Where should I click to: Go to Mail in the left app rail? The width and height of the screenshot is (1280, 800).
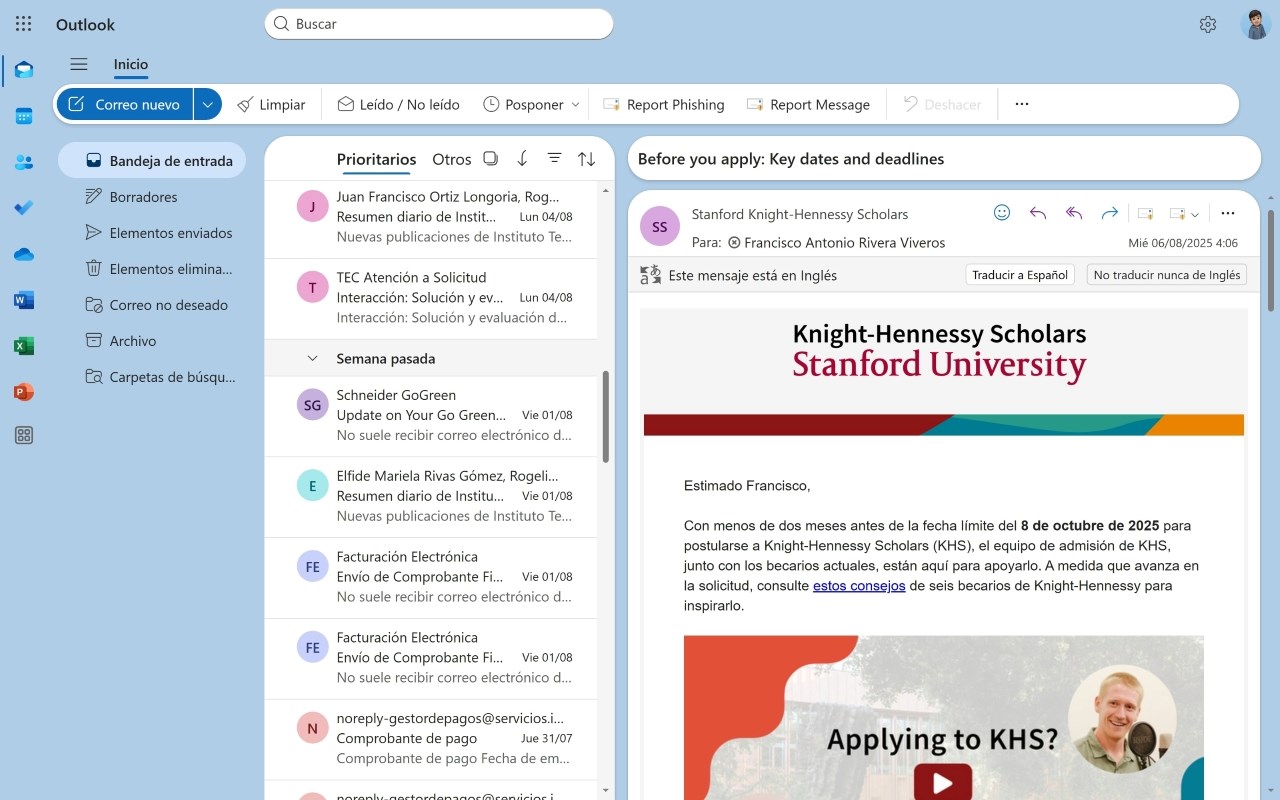click(x=24, y=70)
